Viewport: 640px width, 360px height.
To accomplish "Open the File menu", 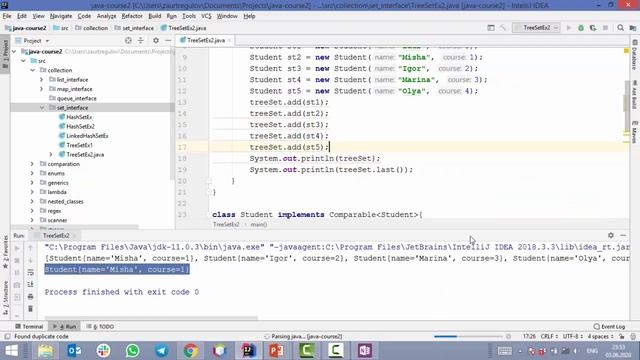I will 7,16.
